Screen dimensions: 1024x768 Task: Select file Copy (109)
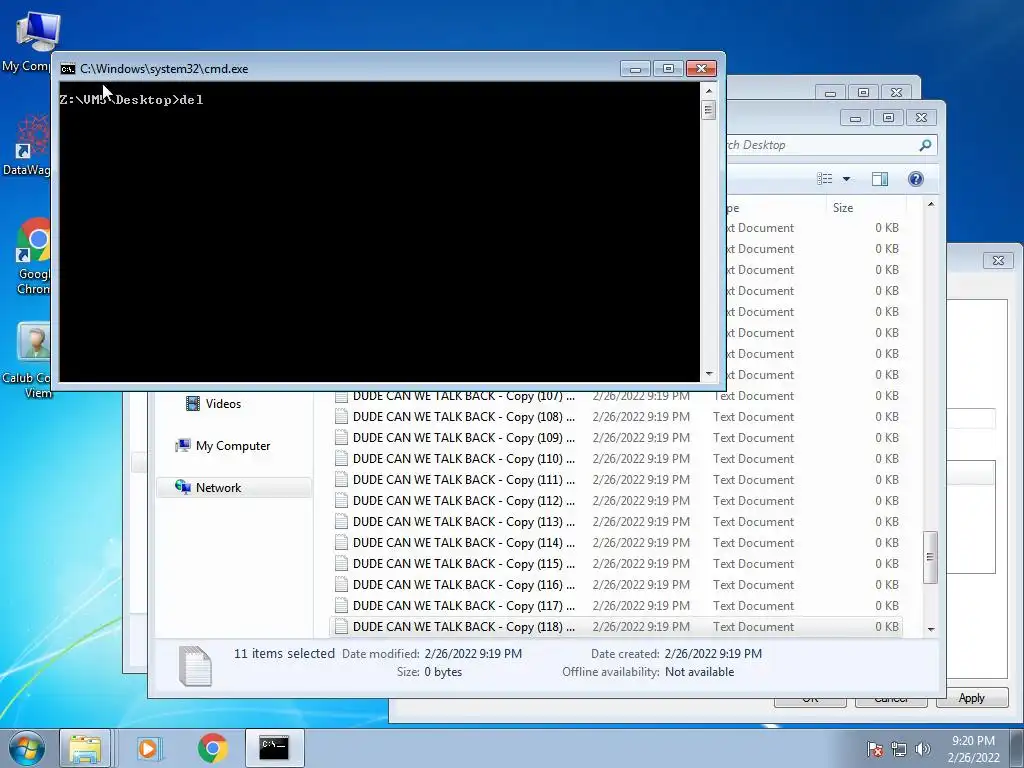click(616, 438)
